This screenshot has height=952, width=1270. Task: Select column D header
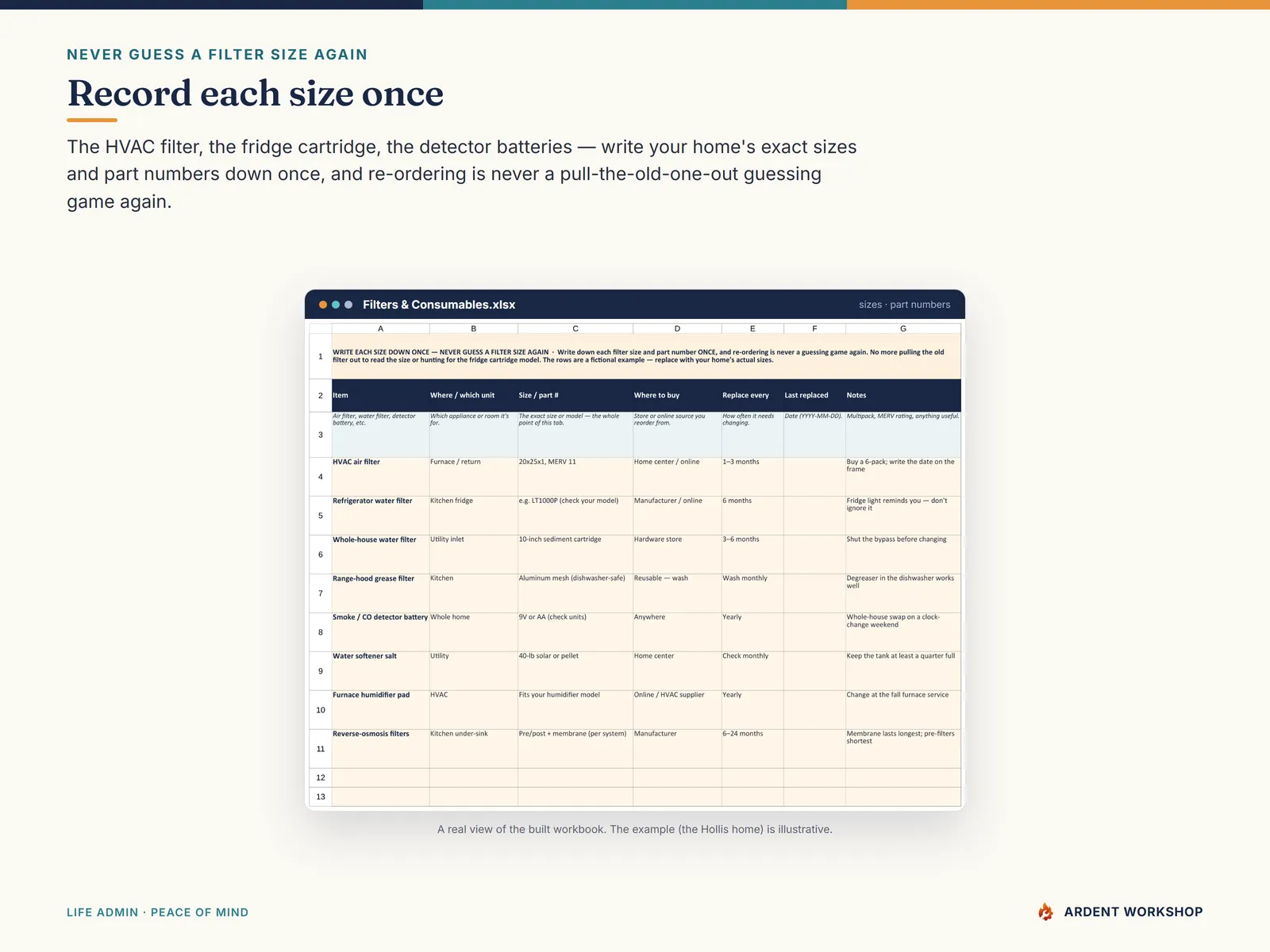point(677,328)
